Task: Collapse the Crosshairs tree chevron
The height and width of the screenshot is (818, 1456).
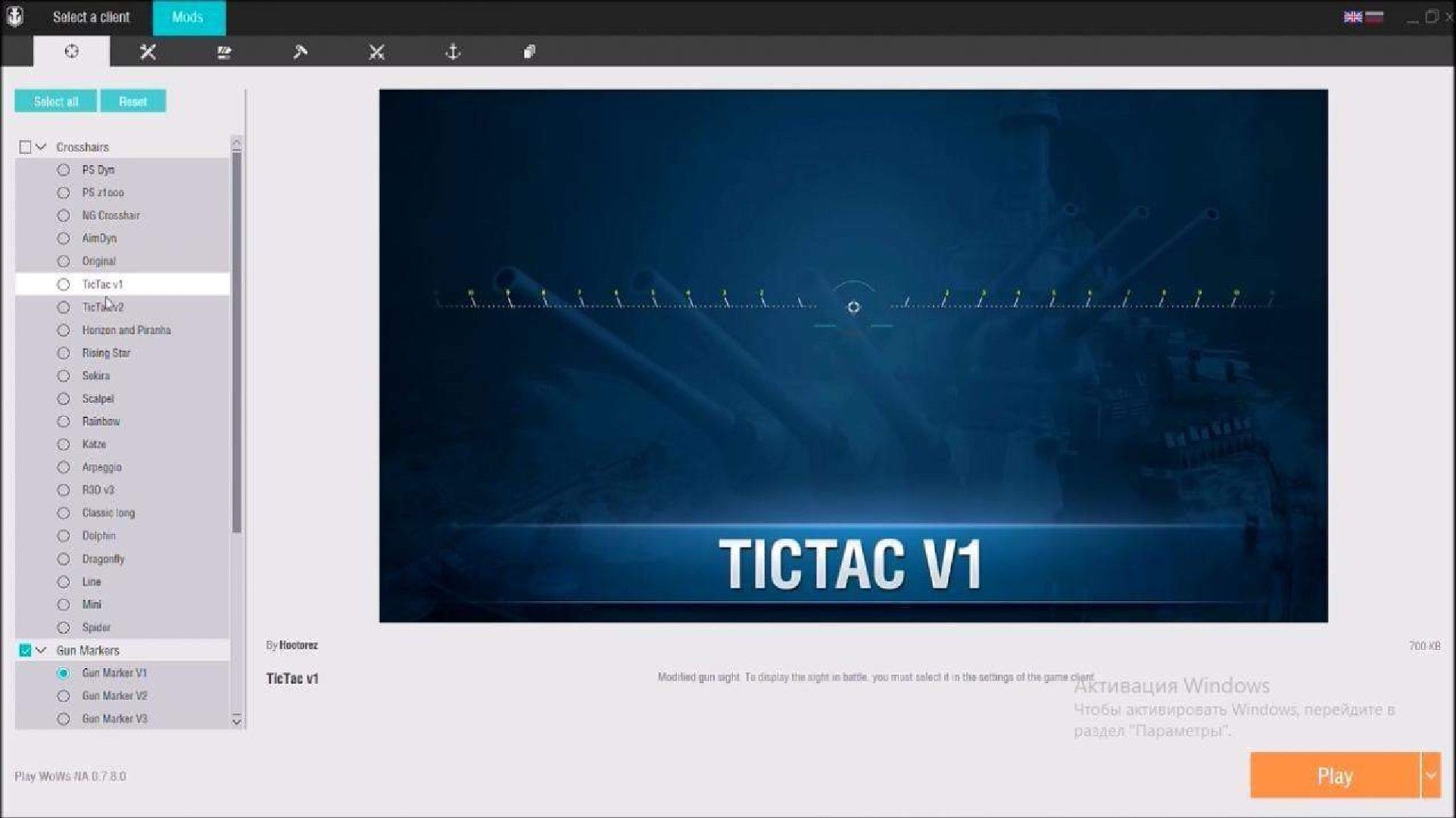Action: (42, 147)
